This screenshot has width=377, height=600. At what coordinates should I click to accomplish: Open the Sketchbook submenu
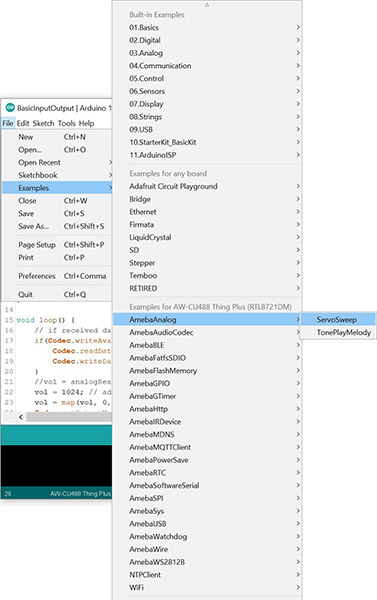pos(57,175)
